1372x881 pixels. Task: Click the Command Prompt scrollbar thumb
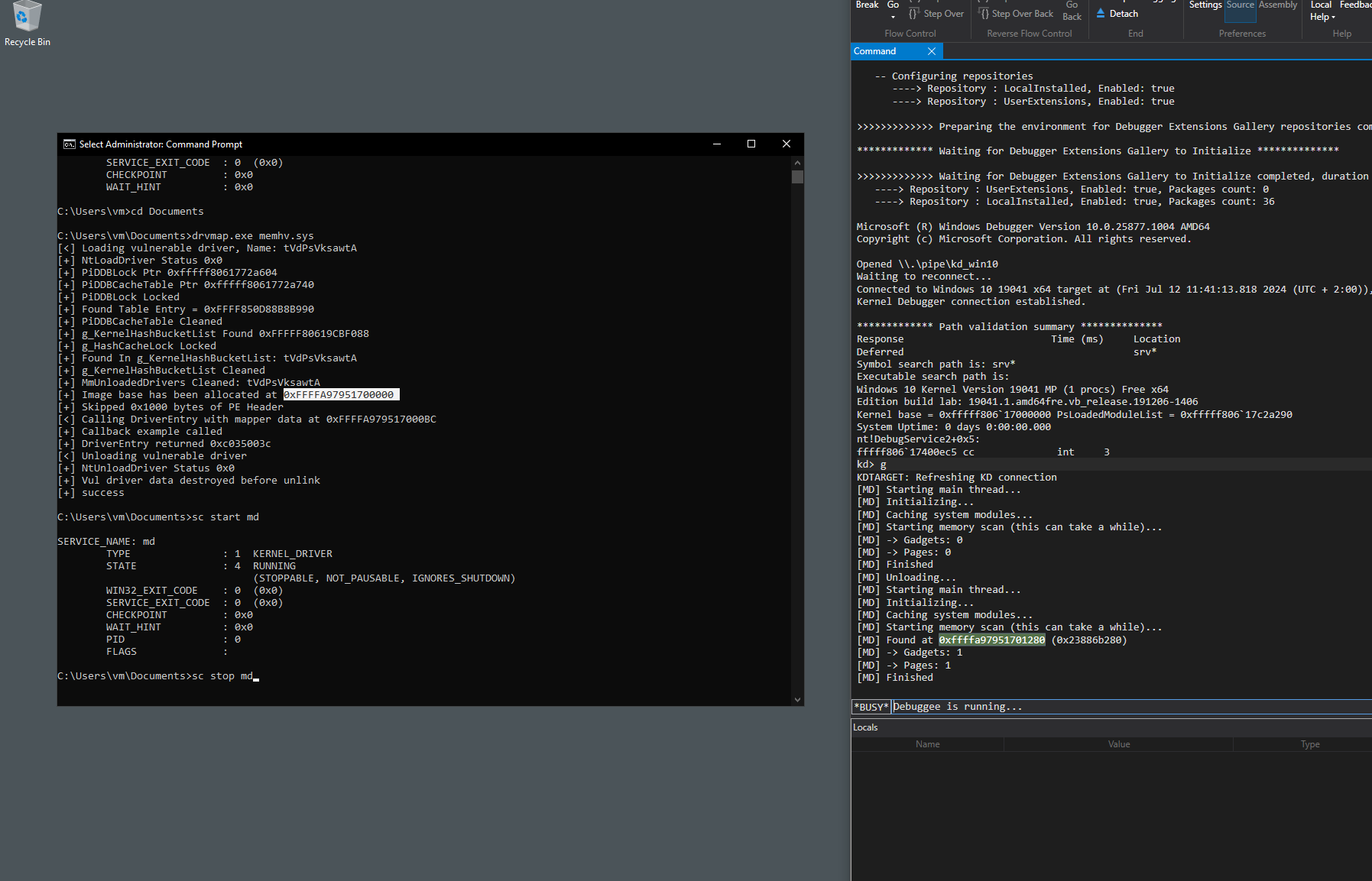pyautogui.click(x=797, y=177)
